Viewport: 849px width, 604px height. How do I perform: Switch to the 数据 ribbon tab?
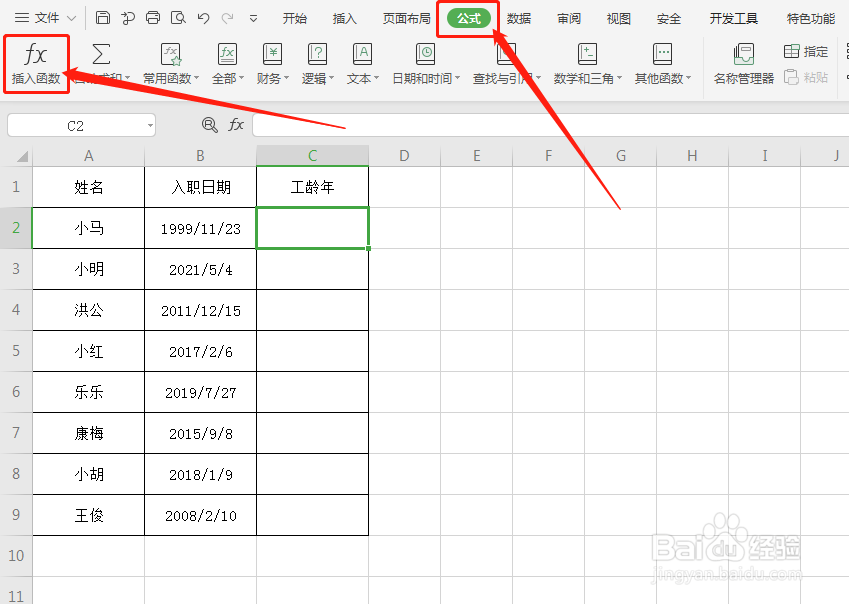click(518, 17)
